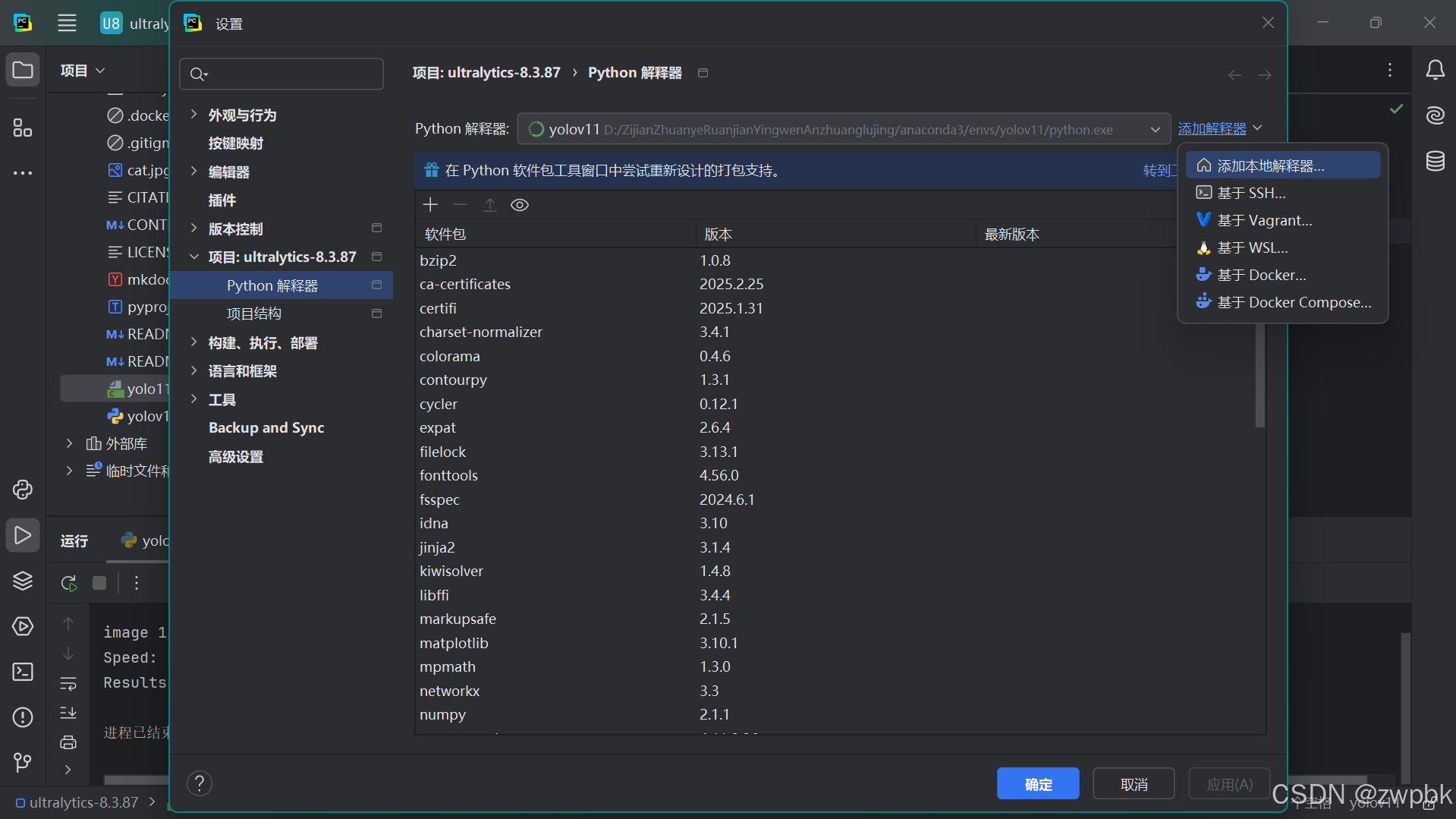Expand the 编辑器 settings group

pyautogui.click(x=193, y=172)
